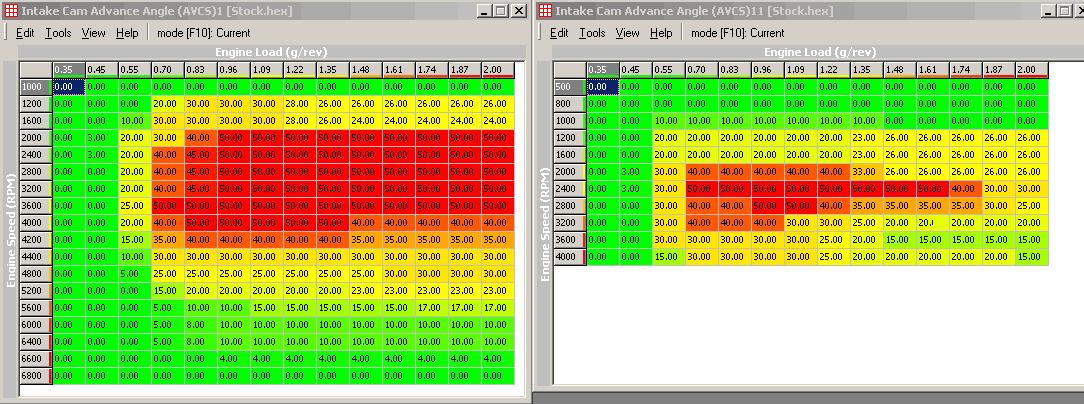The image size is (1084, 404).
Task: Minimize the left Intake Cam Advance window
Action: pos(483,11)
